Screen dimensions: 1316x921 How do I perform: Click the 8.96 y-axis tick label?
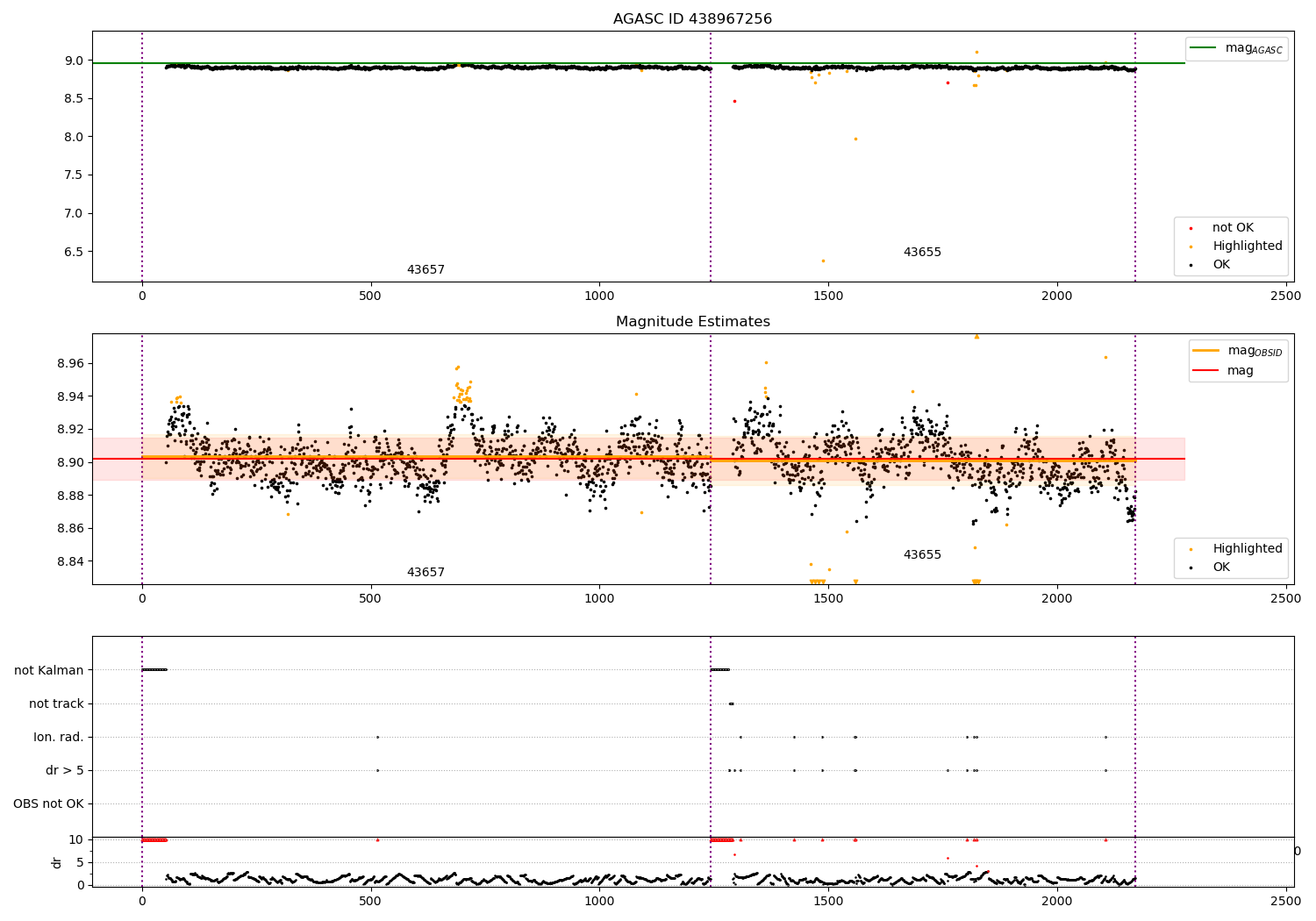[71, 363]
